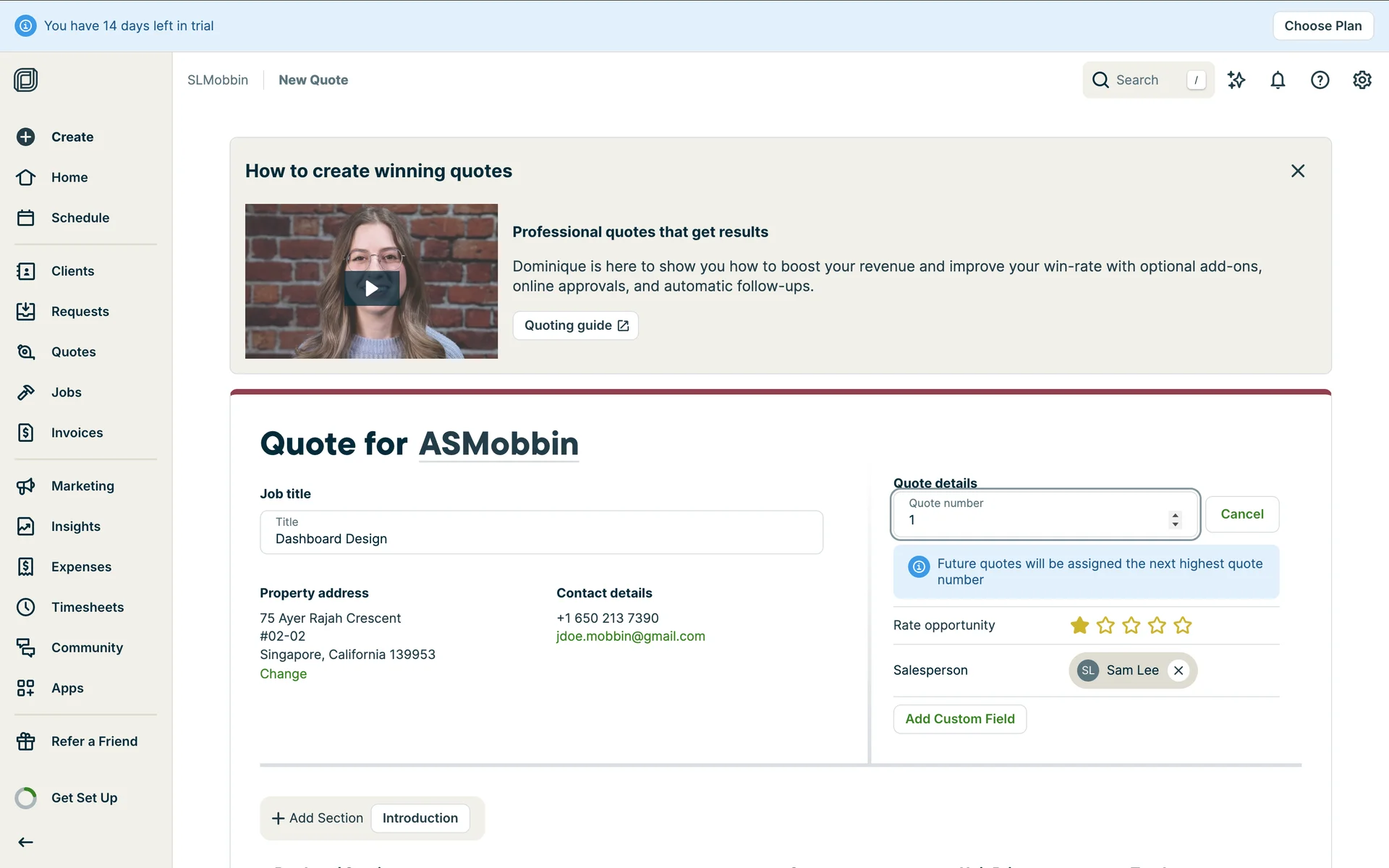The width and height of the screenshot is (1389, 868).
Task: Increment quote number with up stepper
Action: 1175,515
